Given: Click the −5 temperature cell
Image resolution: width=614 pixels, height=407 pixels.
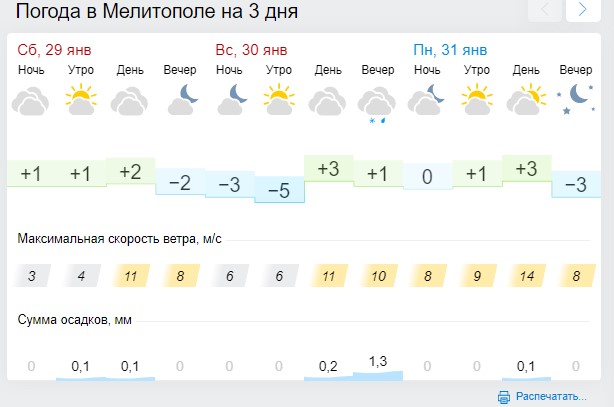Looking at the screenshot, I should (279, 190).
